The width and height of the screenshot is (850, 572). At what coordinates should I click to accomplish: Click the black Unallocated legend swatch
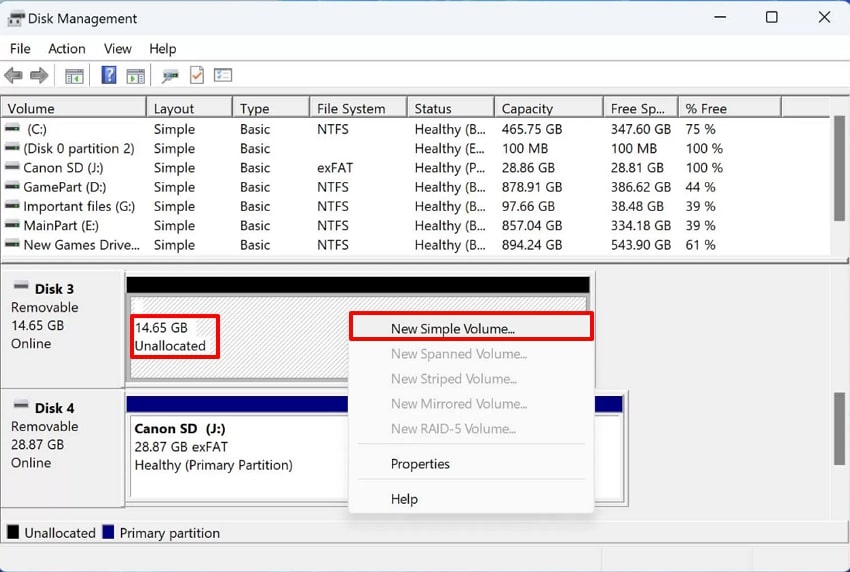(12, 532)
